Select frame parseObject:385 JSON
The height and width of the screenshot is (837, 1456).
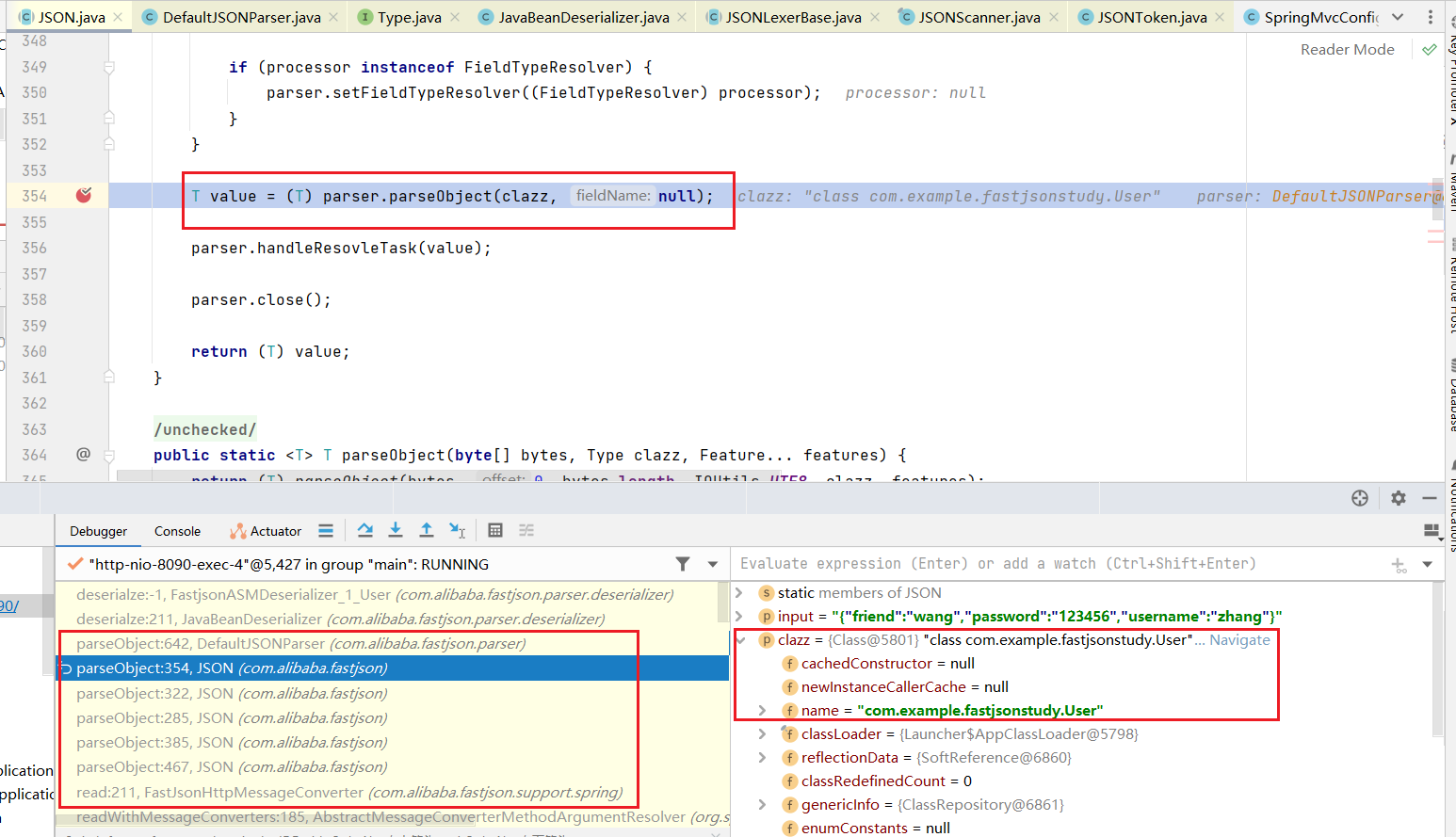(393, 742)
